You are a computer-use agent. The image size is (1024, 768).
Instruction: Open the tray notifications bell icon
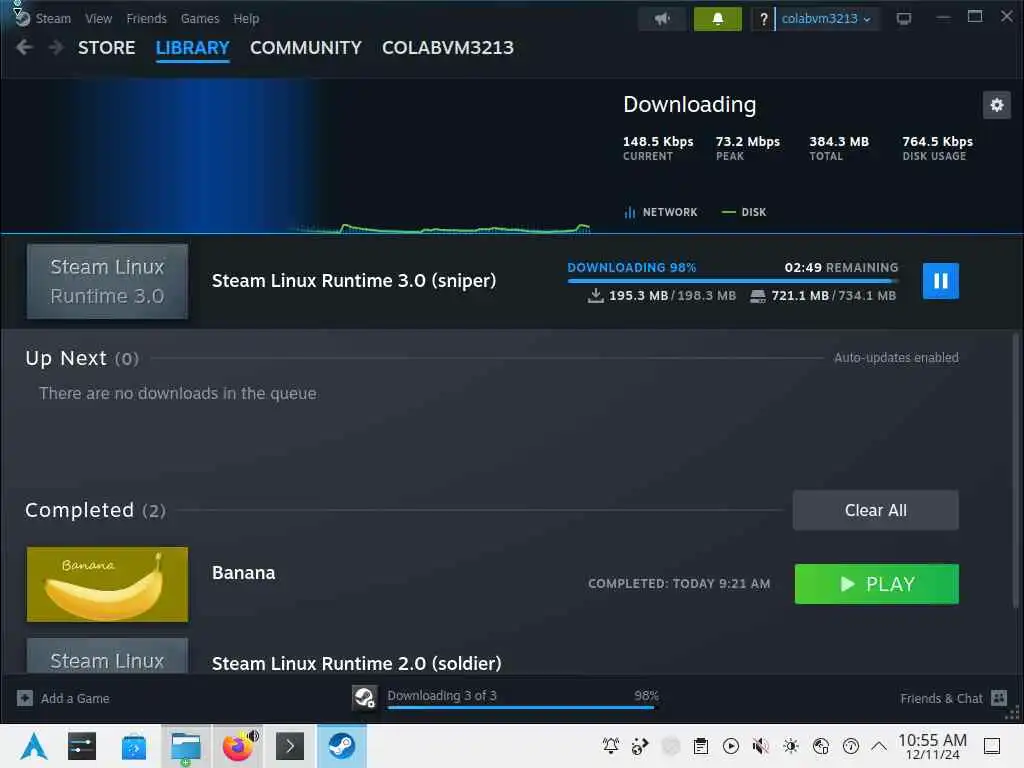[x=611, y=746]
